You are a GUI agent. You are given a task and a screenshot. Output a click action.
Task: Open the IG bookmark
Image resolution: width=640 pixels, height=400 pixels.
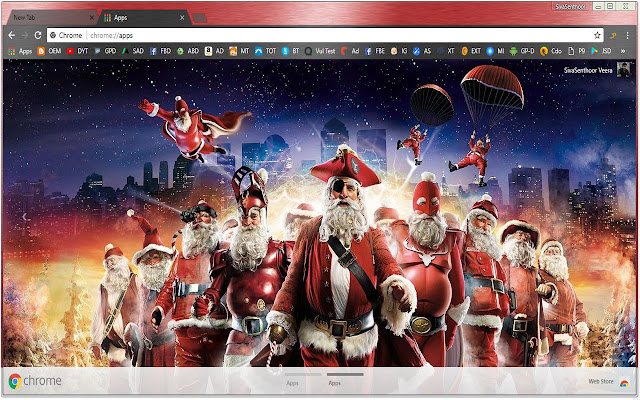click(x=399, y=51)
